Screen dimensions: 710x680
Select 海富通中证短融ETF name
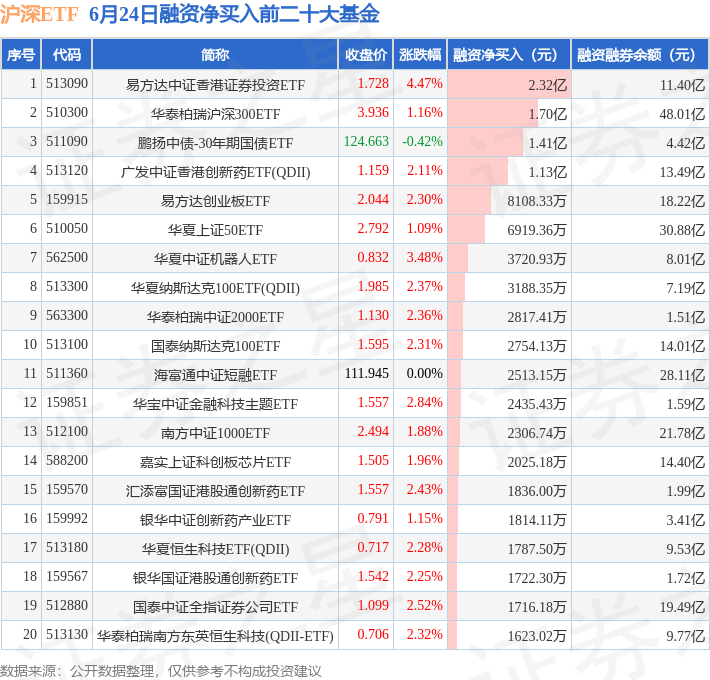(x=216, y=374)
